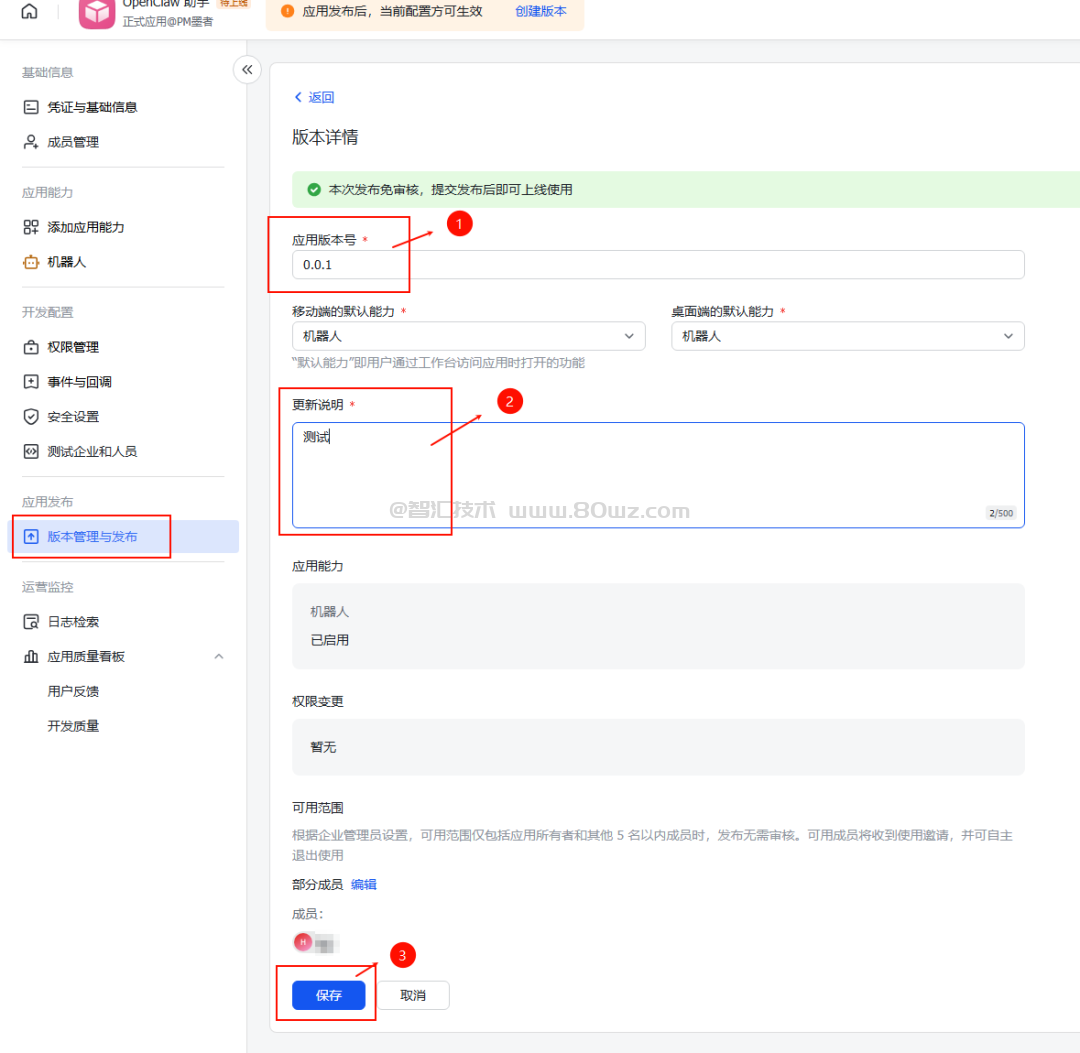Viewport: 1080px width, 1053px height.
Task: Click the 取消 button
Action: pyautogui.click(x=413, y=995)
